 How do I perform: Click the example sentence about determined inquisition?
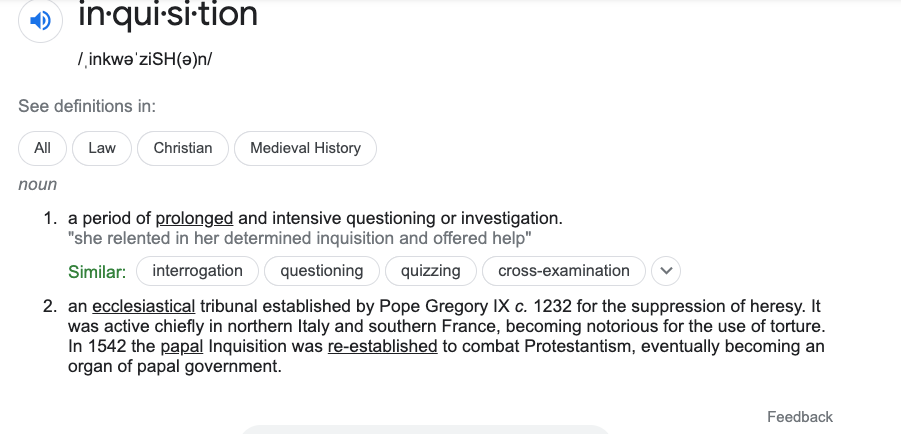click(x=299, y=238)
